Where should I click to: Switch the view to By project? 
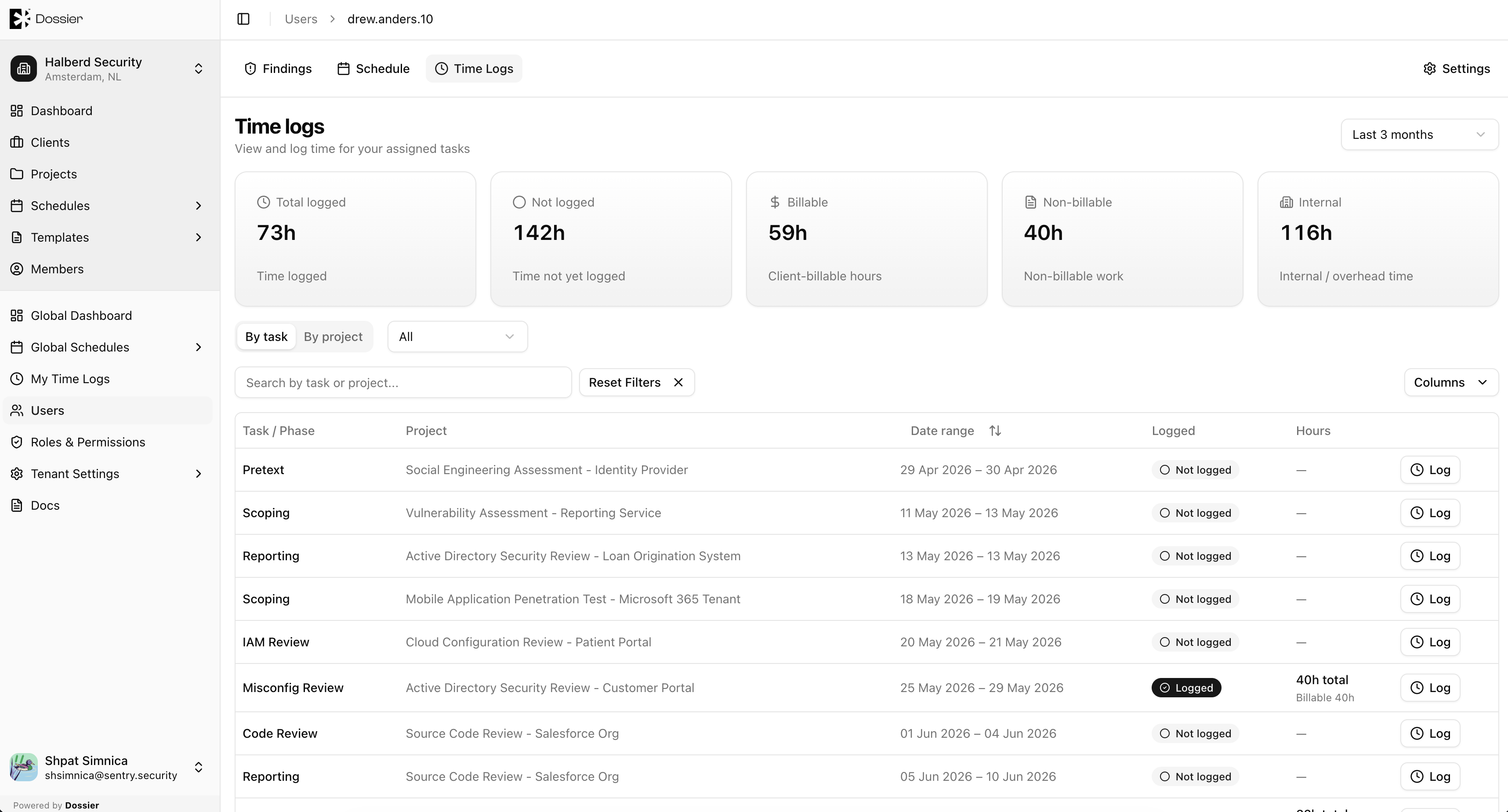point(333,337)
